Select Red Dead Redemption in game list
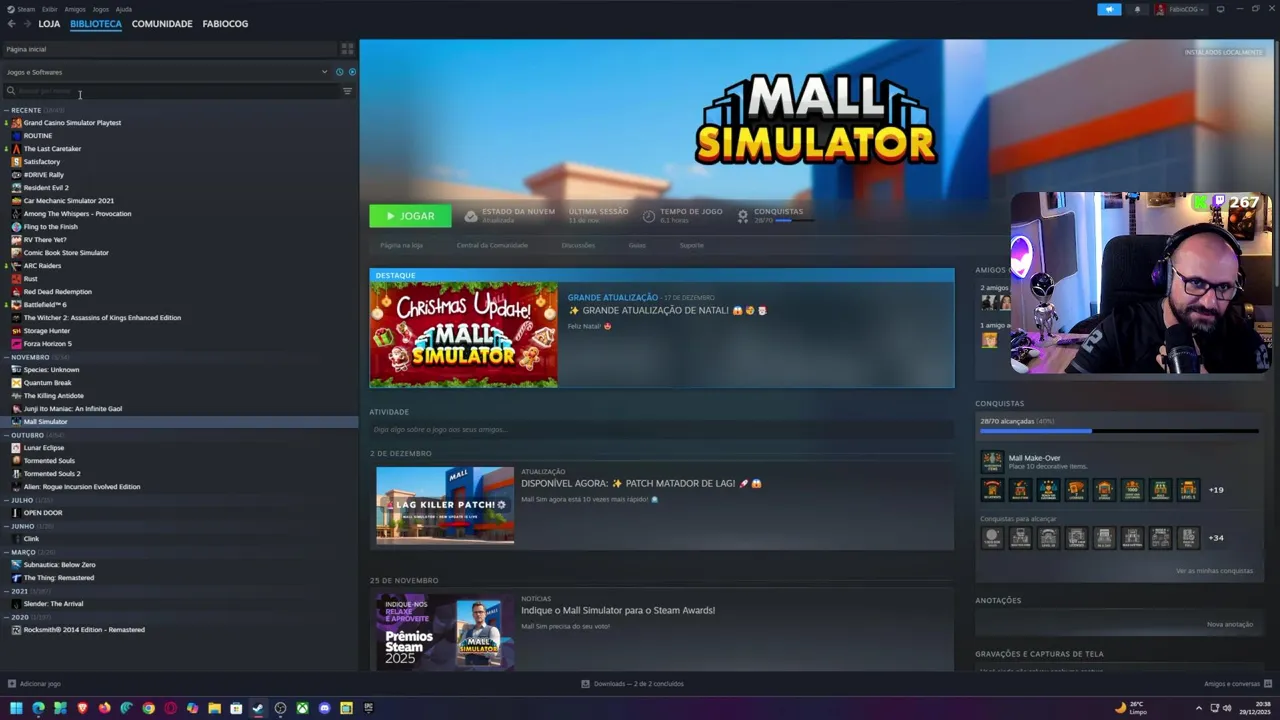This screenshot has height=720, width=1280. coord(57,292)
